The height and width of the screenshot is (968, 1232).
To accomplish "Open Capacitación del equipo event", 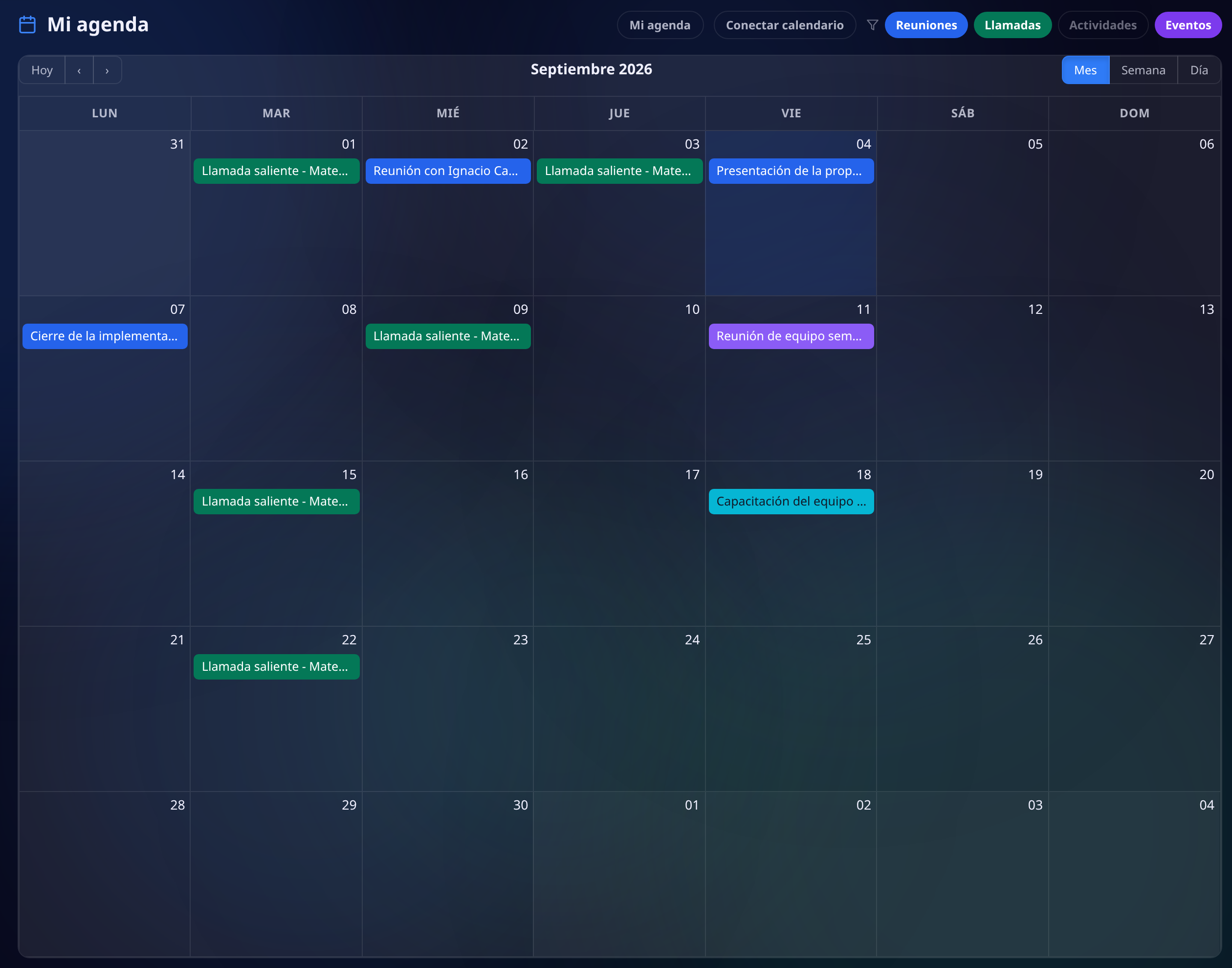I will point(791,502).
